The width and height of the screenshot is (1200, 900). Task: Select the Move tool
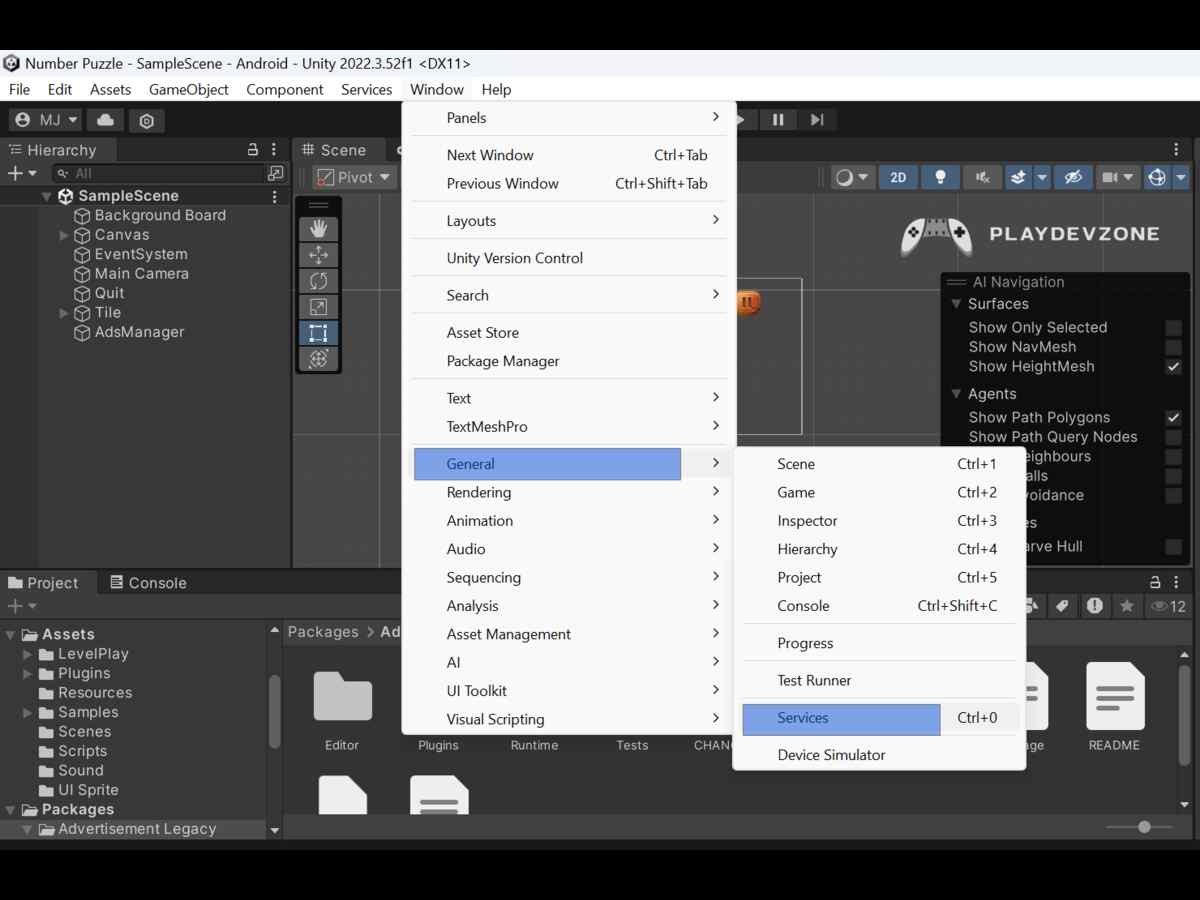click(x=319, y=255)
